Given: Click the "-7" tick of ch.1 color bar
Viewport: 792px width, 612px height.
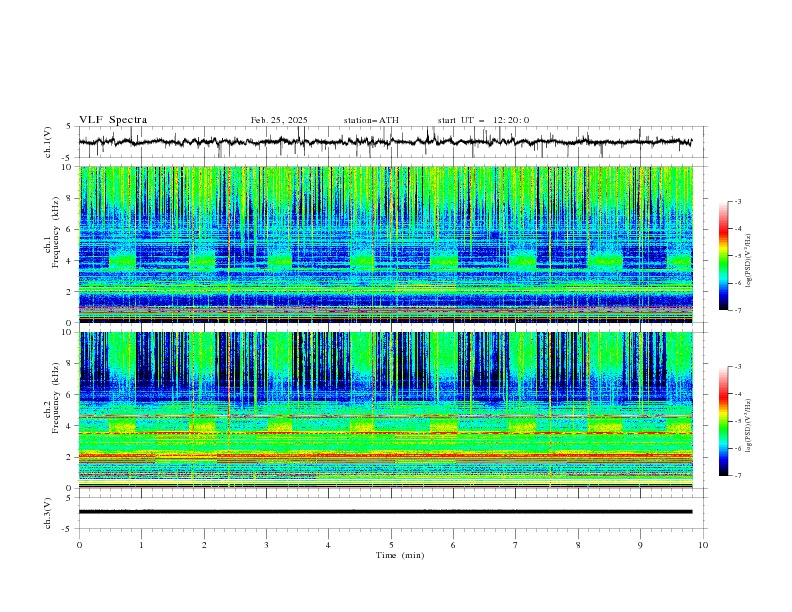Looking at the screenshot, I should (x=737, y=310).
